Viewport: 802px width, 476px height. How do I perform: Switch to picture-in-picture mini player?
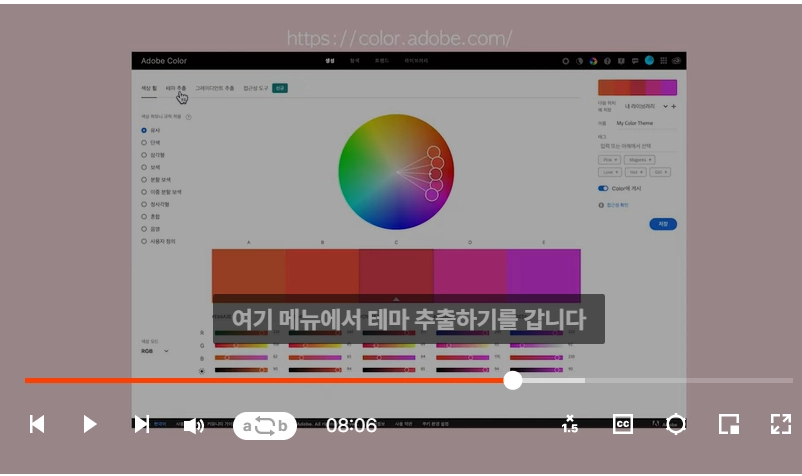(729, 424)
